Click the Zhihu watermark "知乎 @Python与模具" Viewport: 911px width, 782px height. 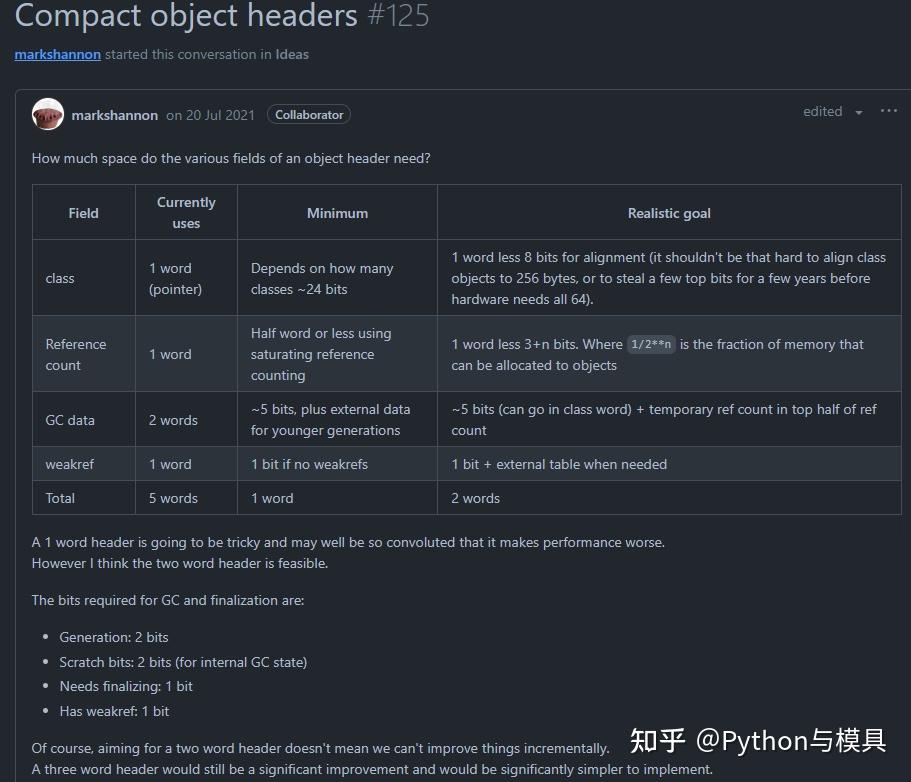click(757, 742)
